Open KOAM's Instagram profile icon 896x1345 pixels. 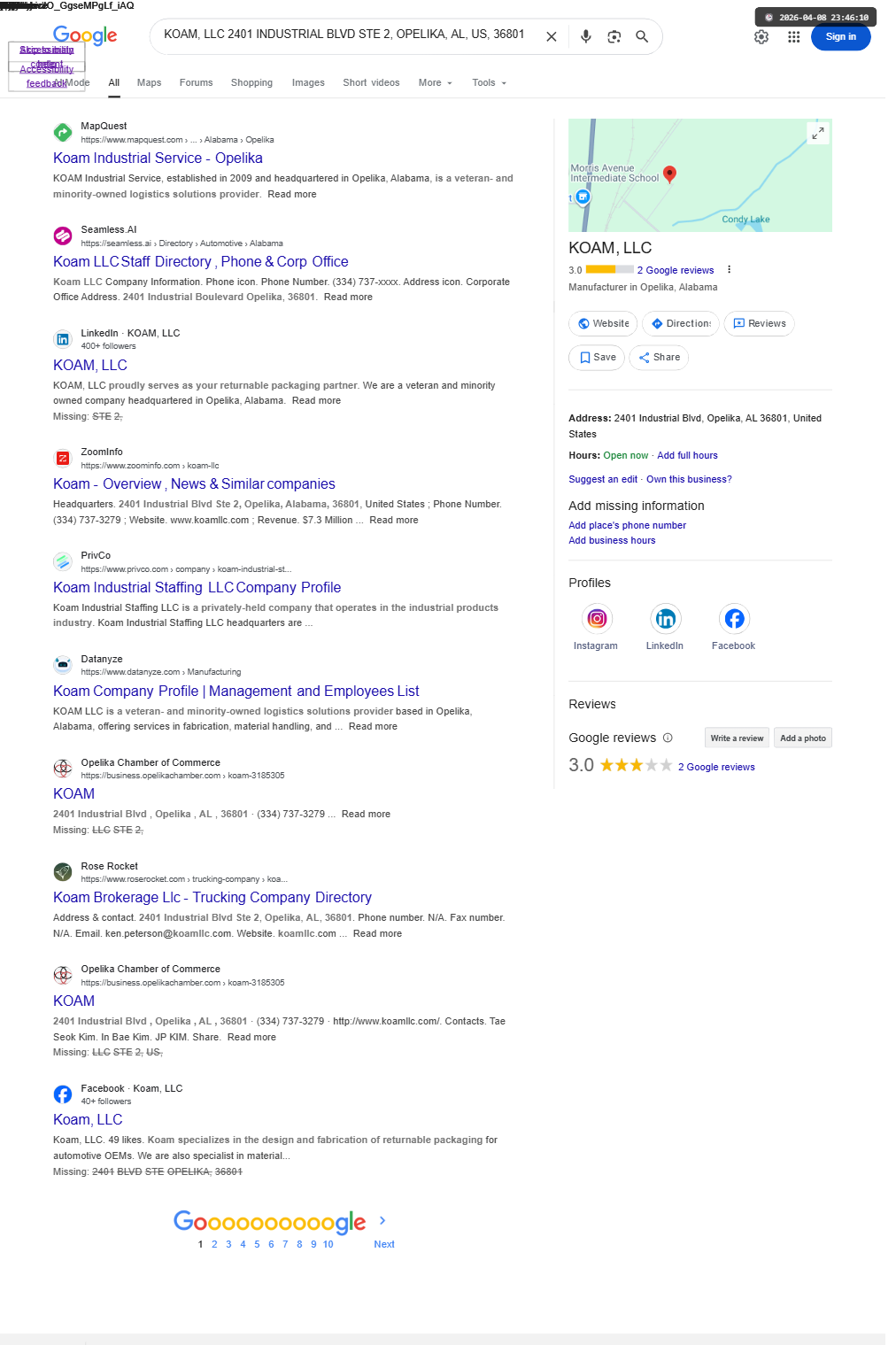tap(597, 618)
